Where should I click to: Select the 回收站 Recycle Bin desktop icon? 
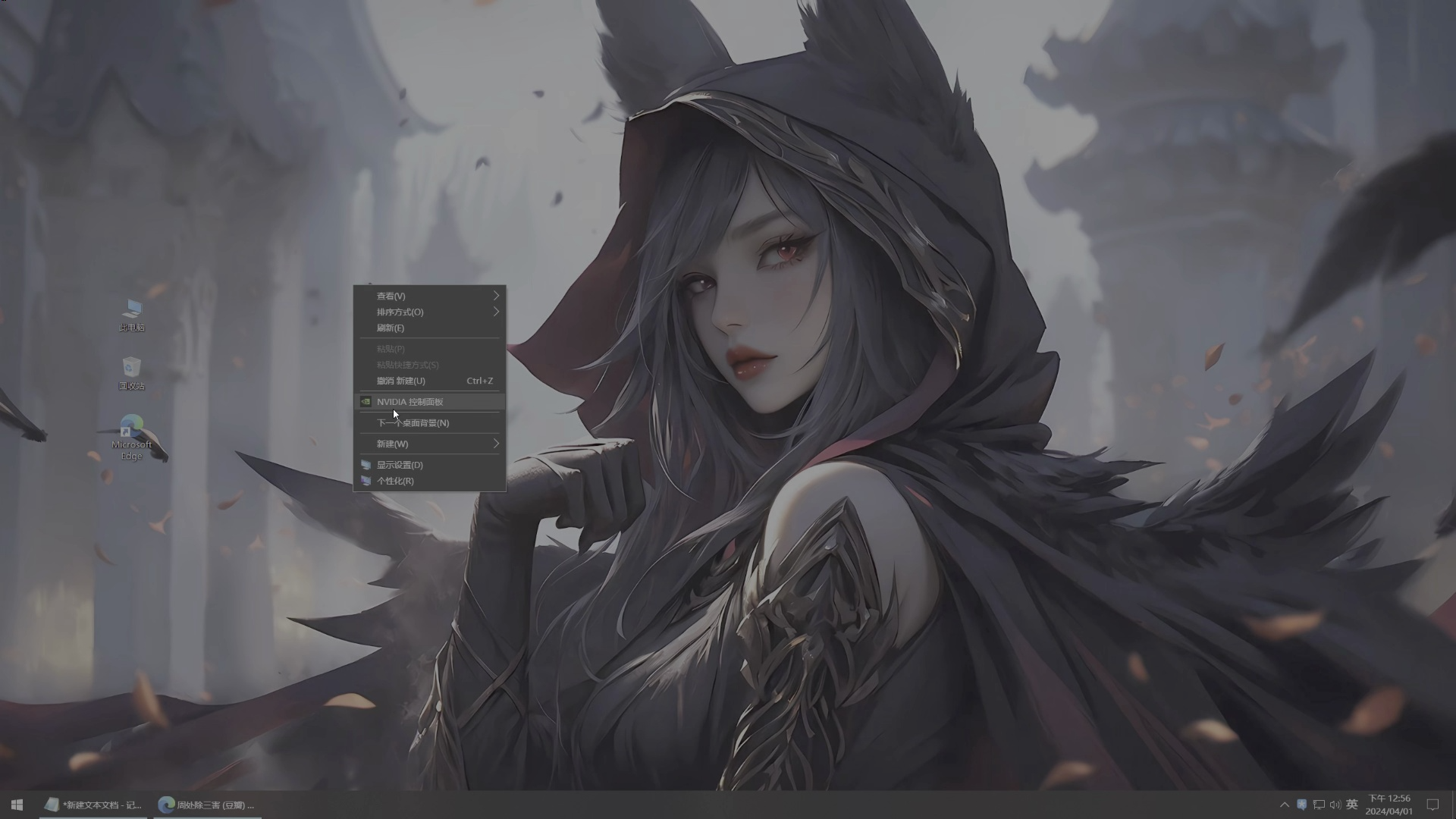tap(131, 373)
